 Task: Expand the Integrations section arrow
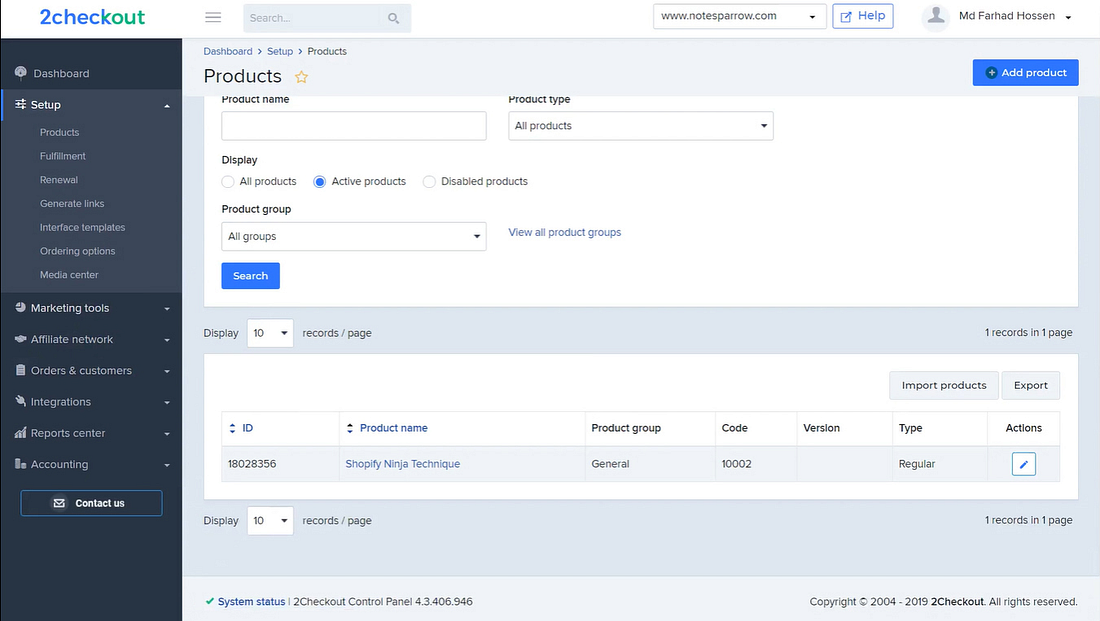[x=167, y=403]
